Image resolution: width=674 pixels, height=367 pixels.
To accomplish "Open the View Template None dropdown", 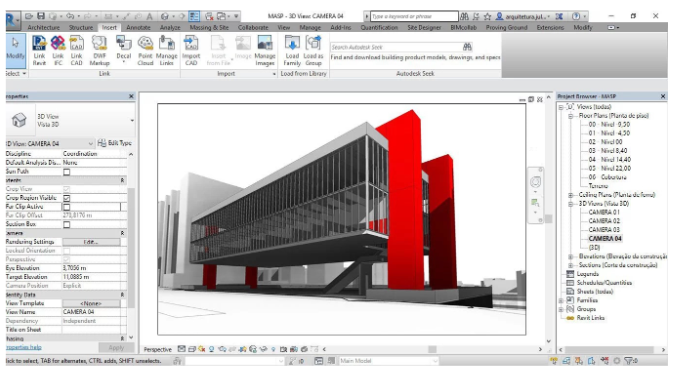I will pyautogui.click(x=91, y=303).
